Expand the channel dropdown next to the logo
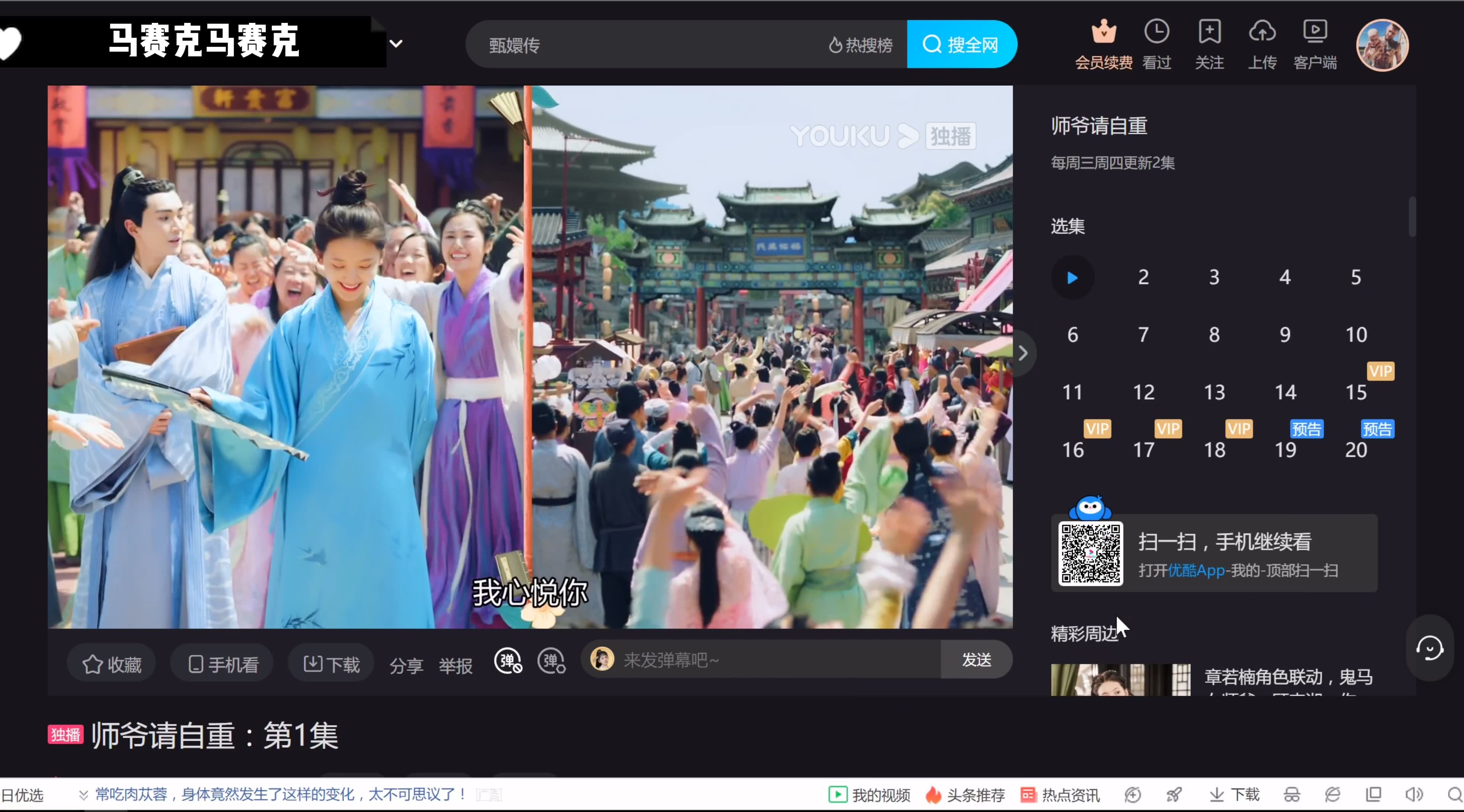This screenshot has height=812, width=1464. click(396, 44)
